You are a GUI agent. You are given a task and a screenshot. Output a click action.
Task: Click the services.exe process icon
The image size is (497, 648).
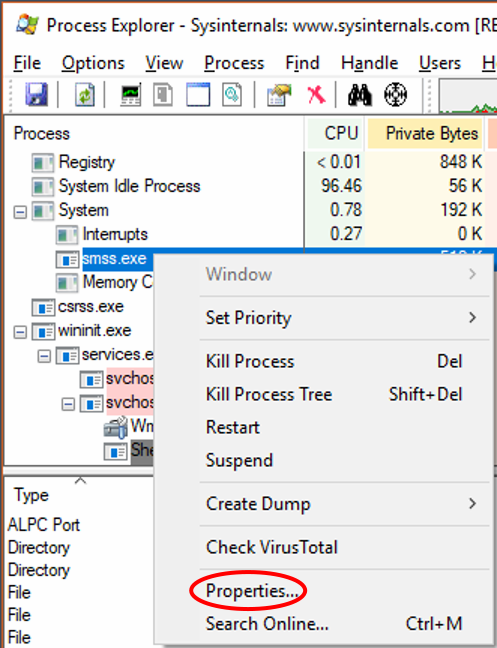pyautogui.click(x=67, y=355)
